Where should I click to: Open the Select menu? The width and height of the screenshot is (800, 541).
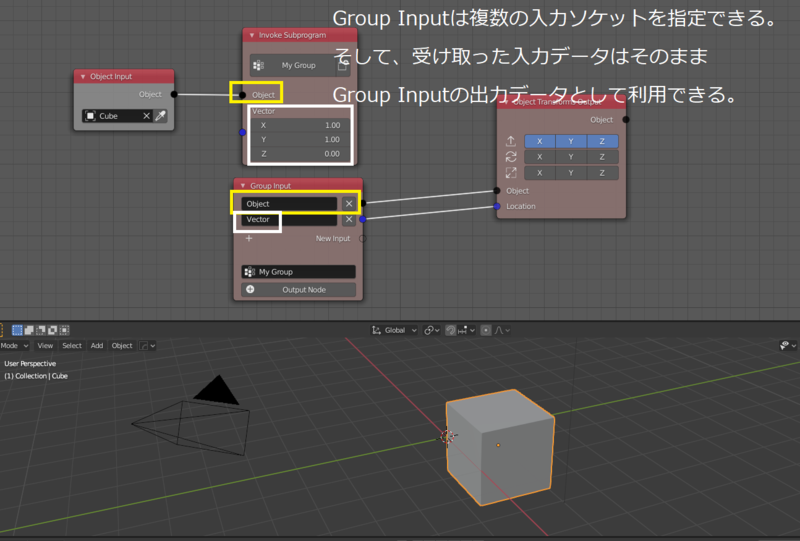click(x=72, y=346)
